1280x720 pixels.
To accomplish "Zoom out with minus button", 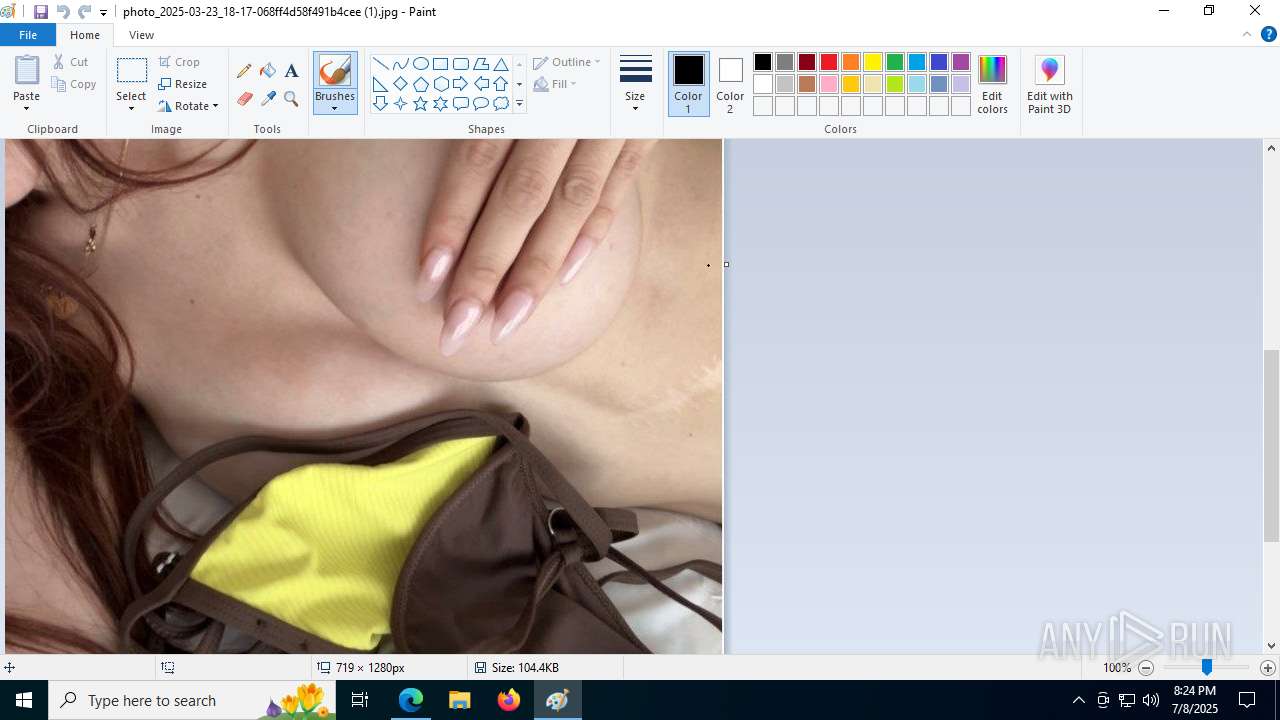I will [1146, 668].
